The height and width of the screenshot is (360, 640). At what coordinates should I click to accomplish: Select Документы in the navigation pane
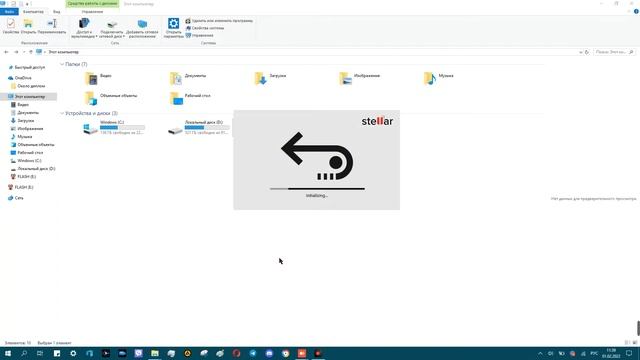(25, 112)
